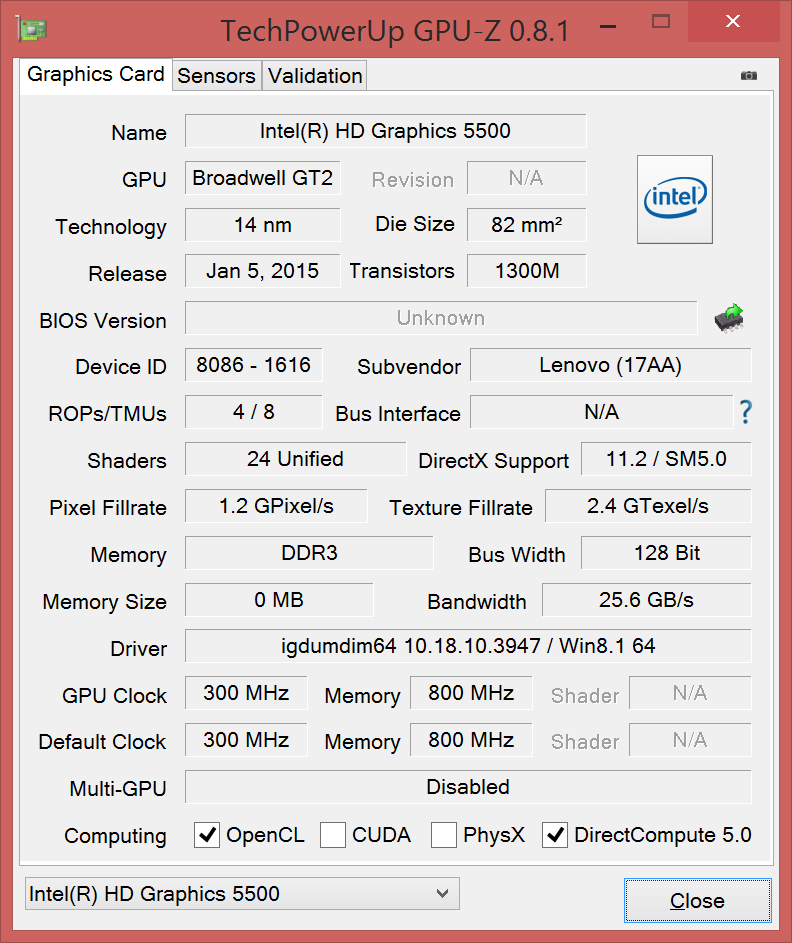Open the Validation tab

click(x=315, y=76)
